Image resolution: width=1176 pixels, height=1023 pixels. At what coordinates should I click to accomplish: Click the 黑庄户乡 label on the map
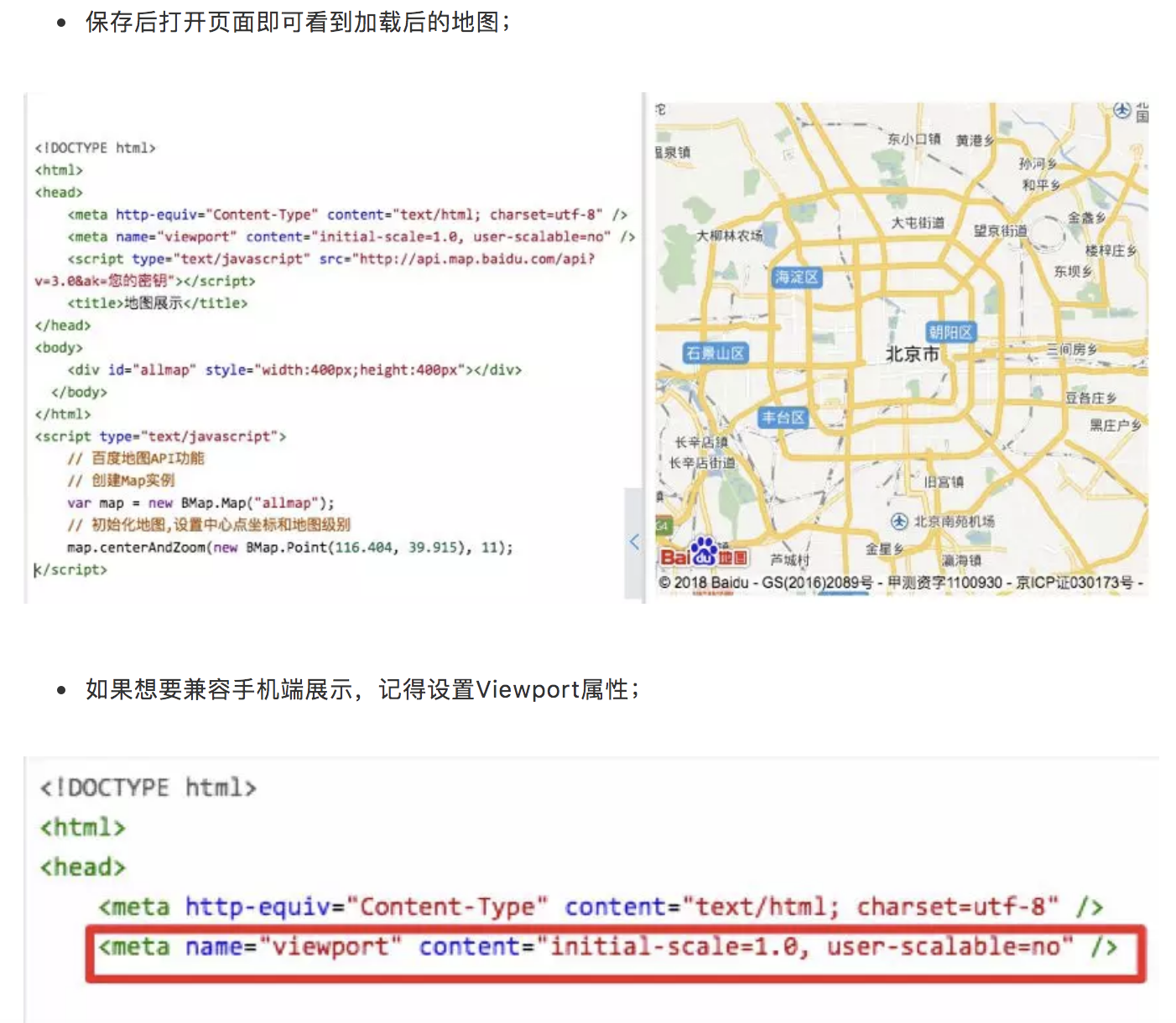pos(1116,426)
